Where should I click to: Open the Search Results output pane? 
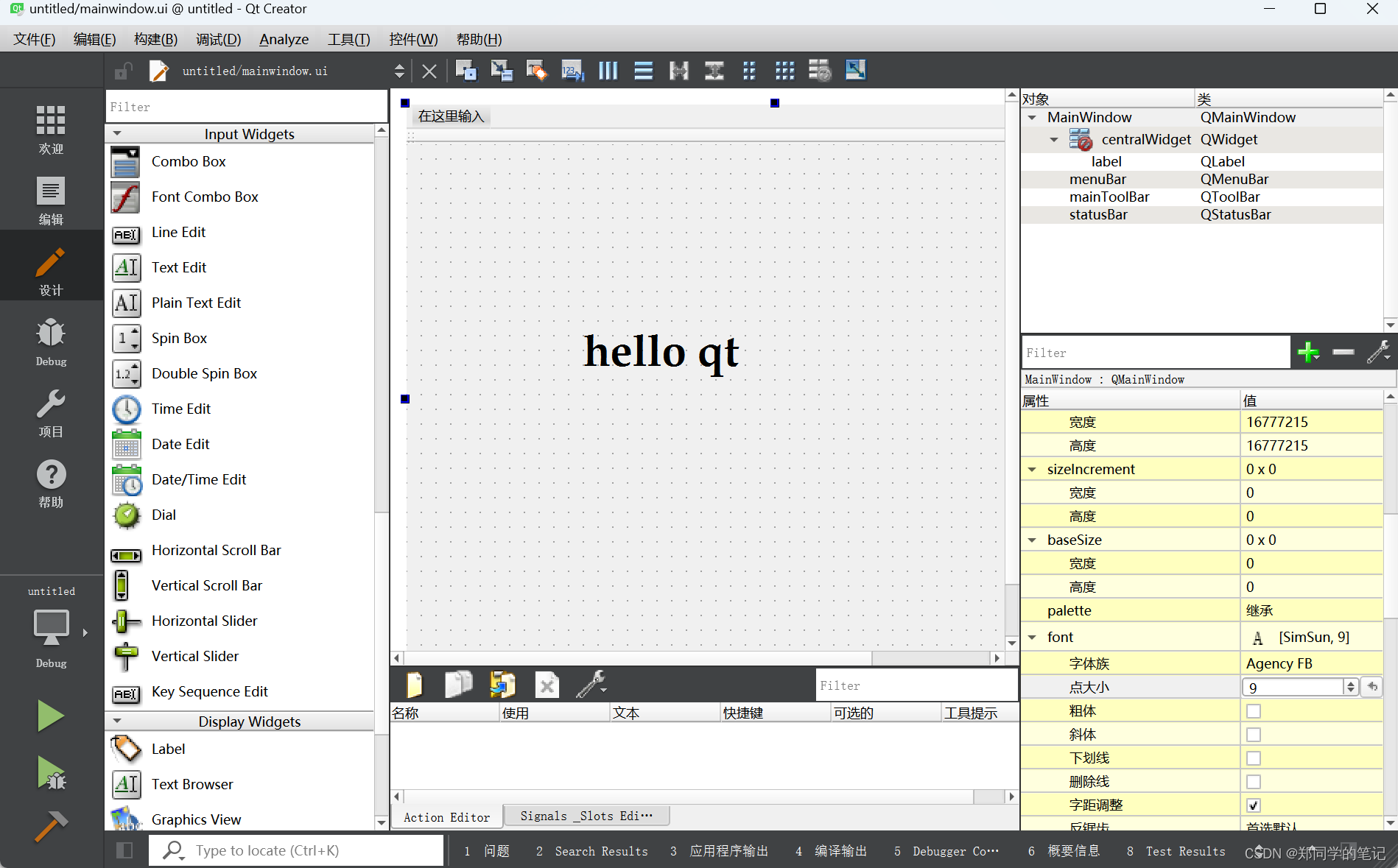[x=592, y=851]
